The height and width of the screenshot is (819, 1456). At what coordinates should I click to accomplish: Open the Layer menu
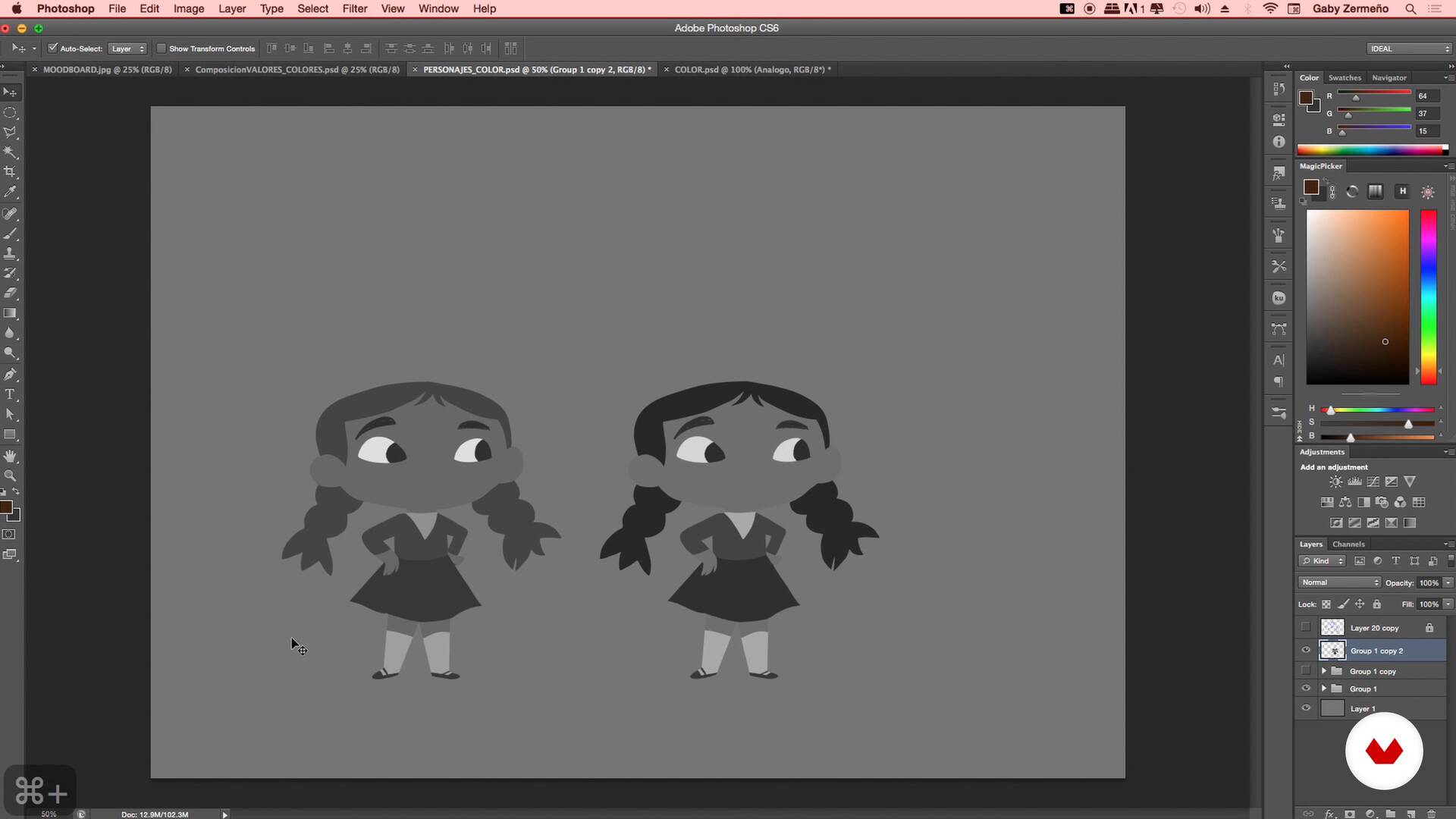coord(232,8)
